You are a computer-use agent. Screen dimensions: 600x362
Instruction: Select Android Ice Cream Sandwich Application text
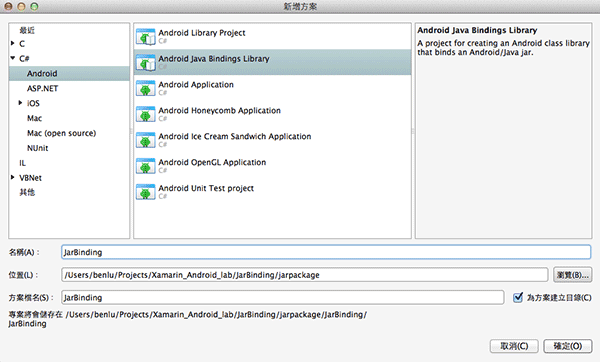tap(235, 136)
